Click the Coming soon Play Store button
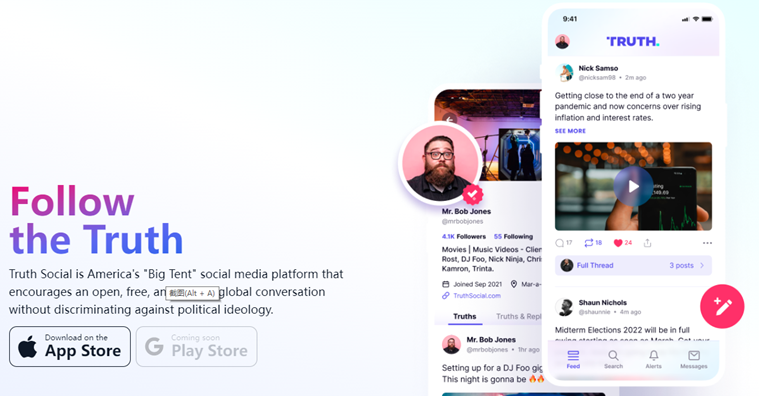 pyautogui.click(x=197, y=347)
